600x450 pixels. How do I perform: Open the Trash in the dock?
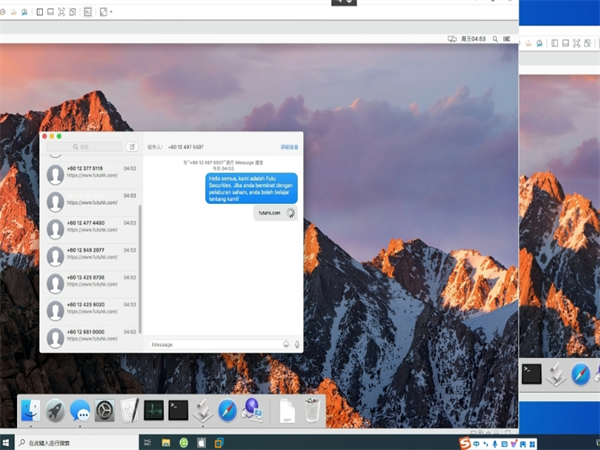click(x=312, y=409)
